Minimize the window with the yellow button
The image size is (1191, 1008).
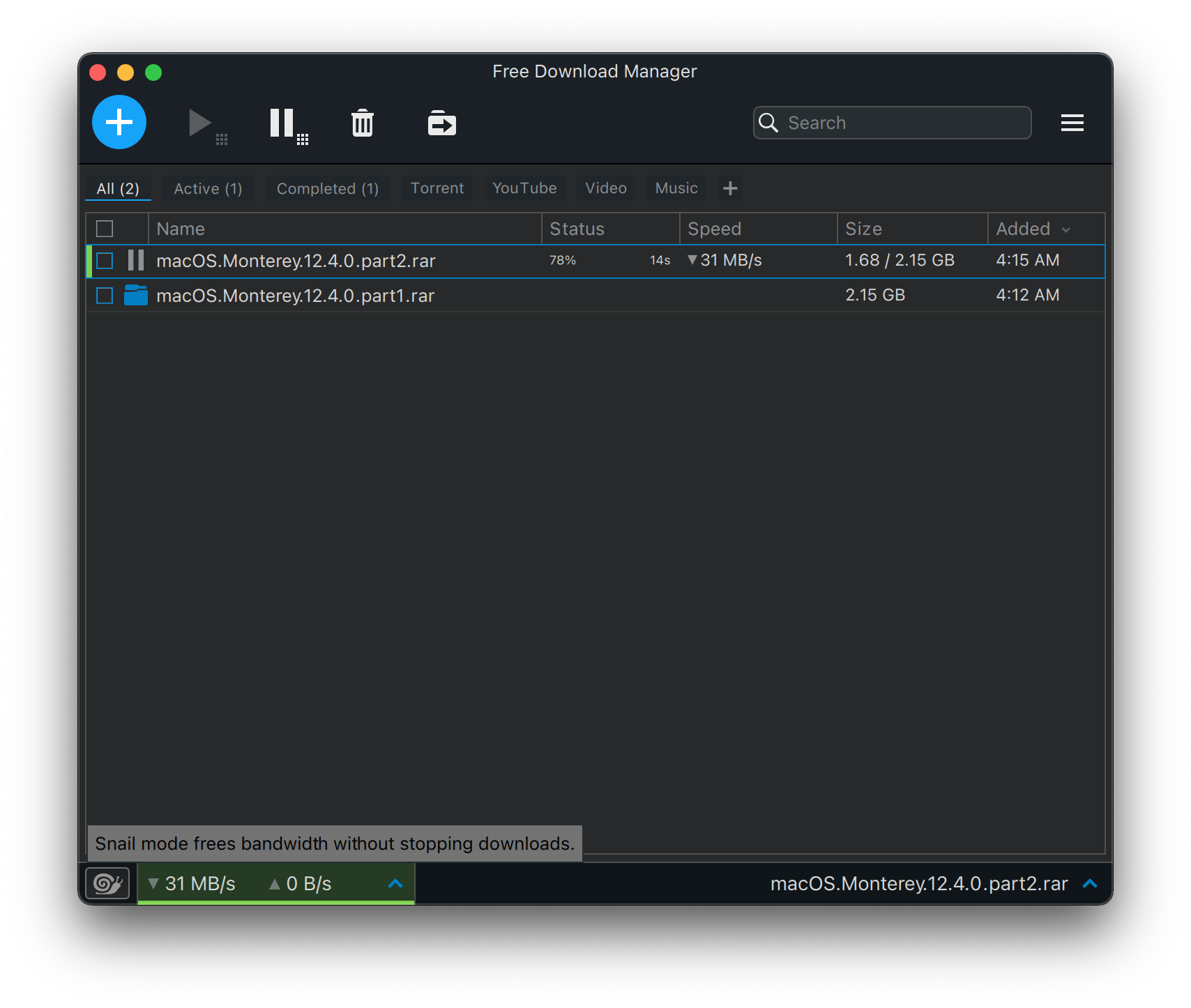tap(126, 72)
